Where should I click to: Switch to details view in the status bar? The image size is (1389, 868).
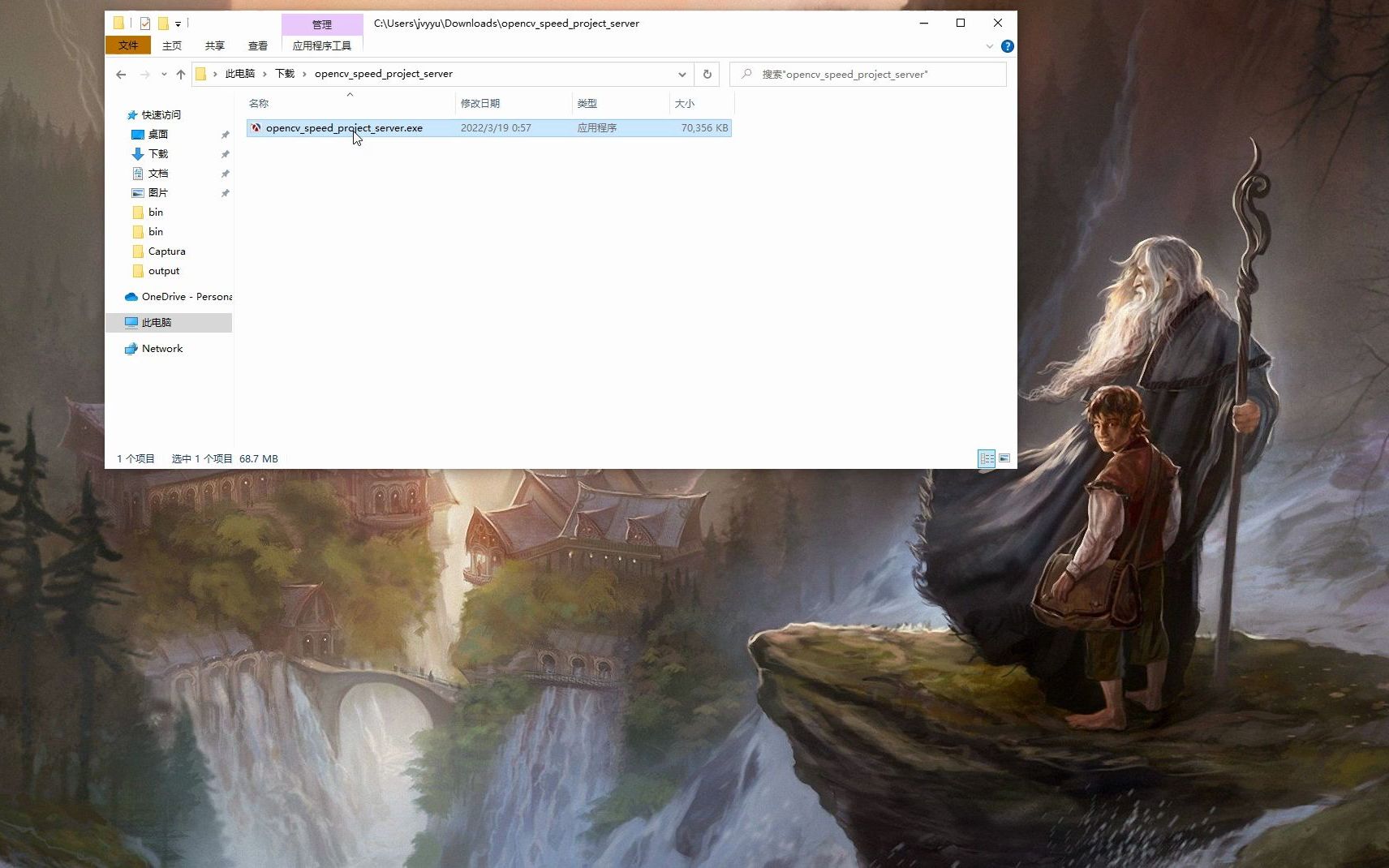[x=987, y=458]
